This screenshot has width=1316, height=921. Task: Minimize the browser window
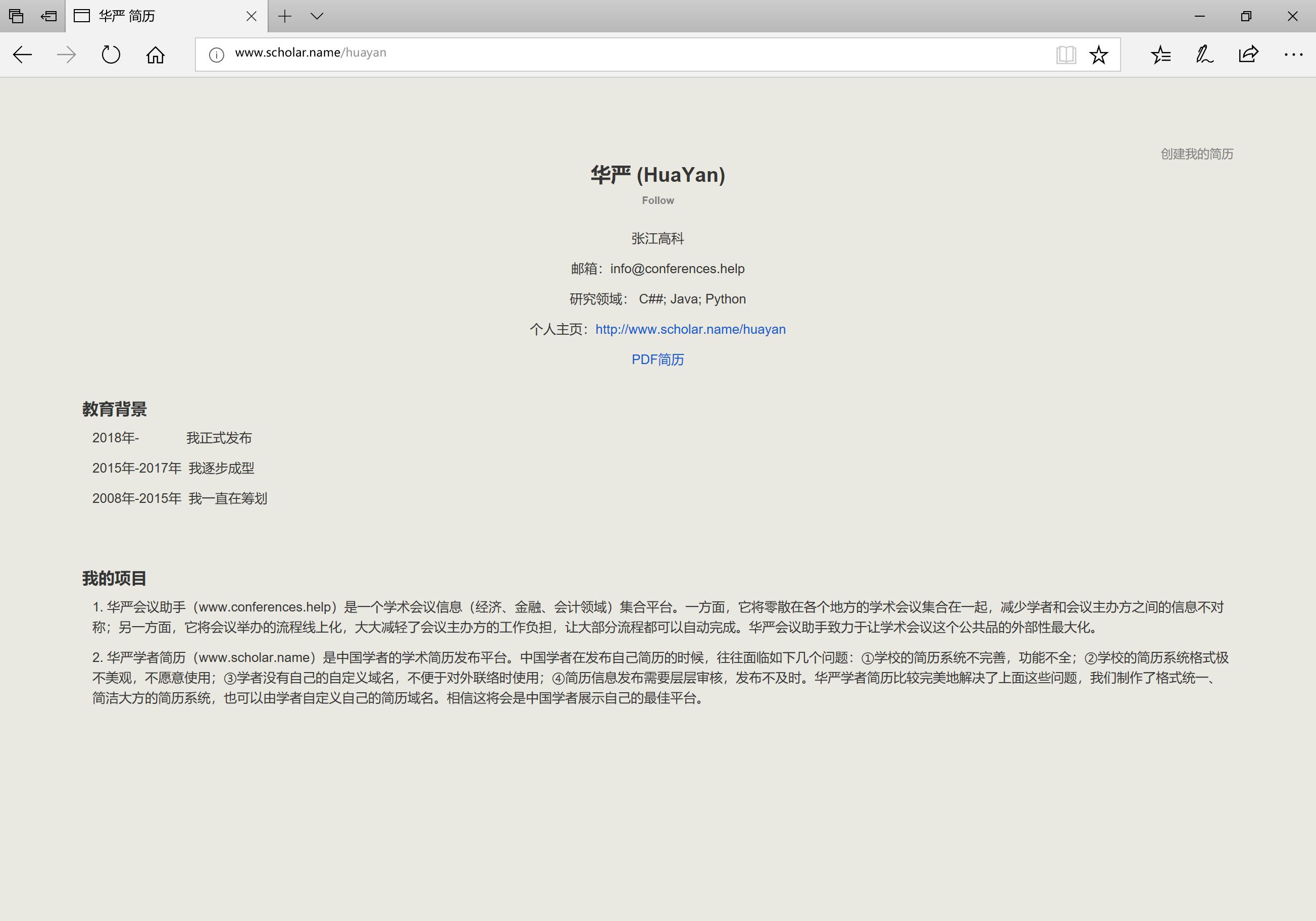(x=1199, y=16)
